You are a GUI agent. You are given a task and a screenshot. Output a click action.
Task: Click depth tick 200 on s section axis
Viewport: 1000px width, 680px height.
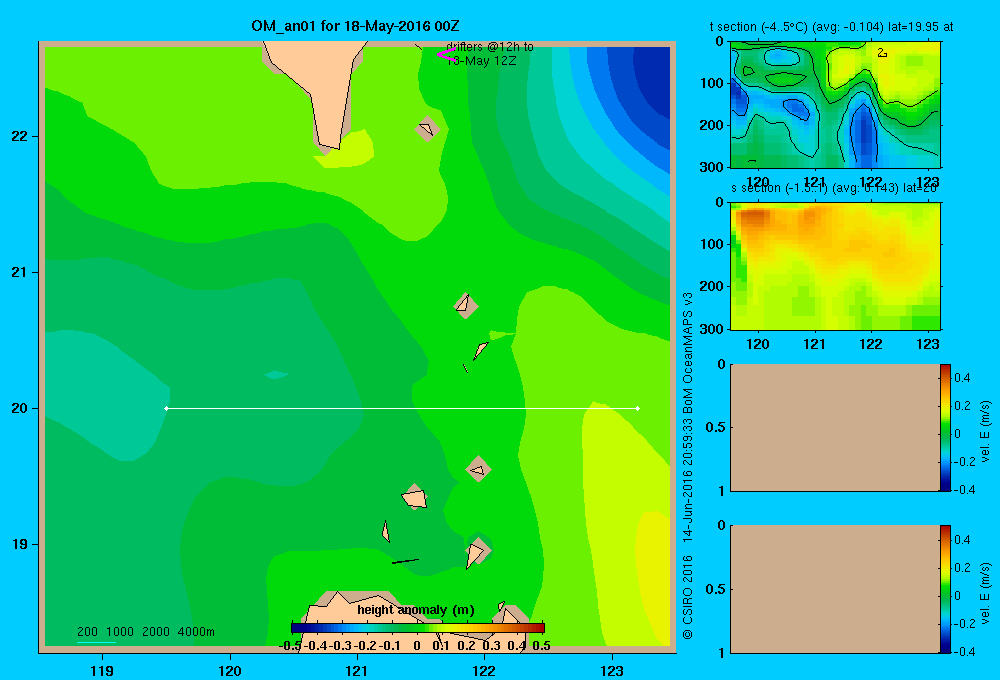[x=712, y=286]
